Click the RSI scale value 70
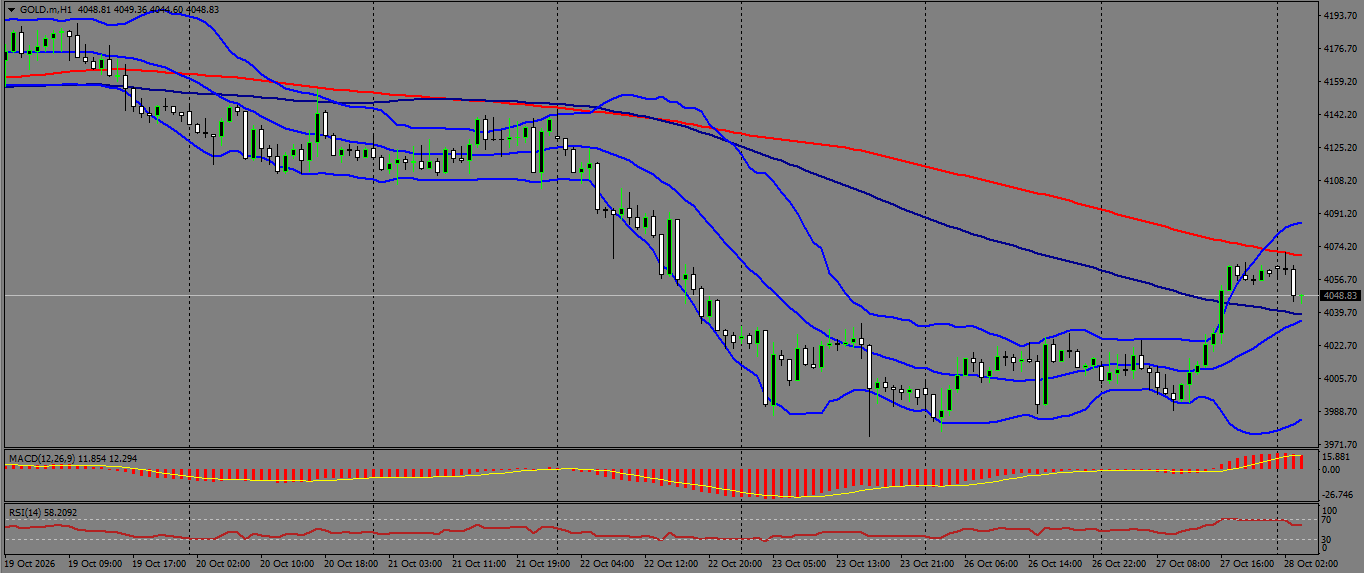 tap(1328, 520)
